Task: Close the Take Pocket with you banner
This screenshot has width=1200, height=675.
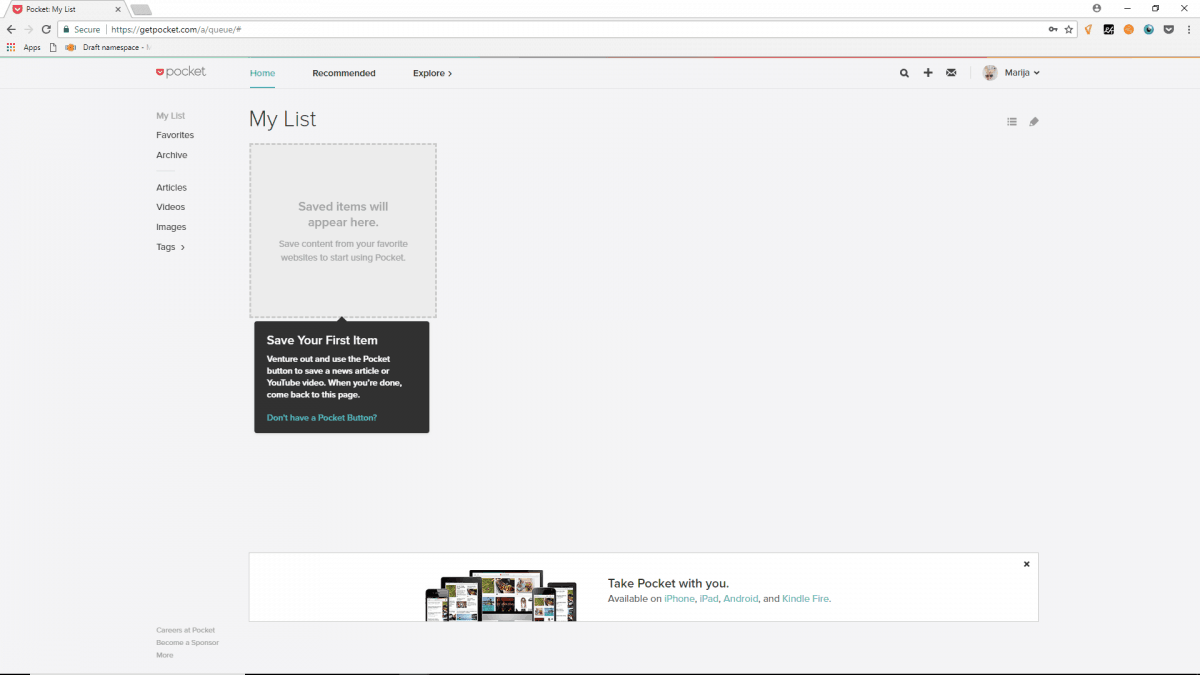Action: (x=1026, y=564)
